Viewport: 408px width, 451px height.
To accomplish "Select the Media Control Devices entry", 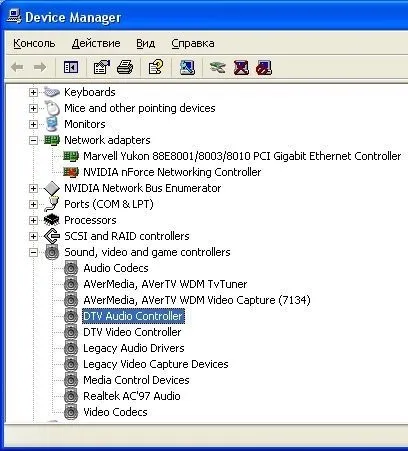I will click(136, 380).
